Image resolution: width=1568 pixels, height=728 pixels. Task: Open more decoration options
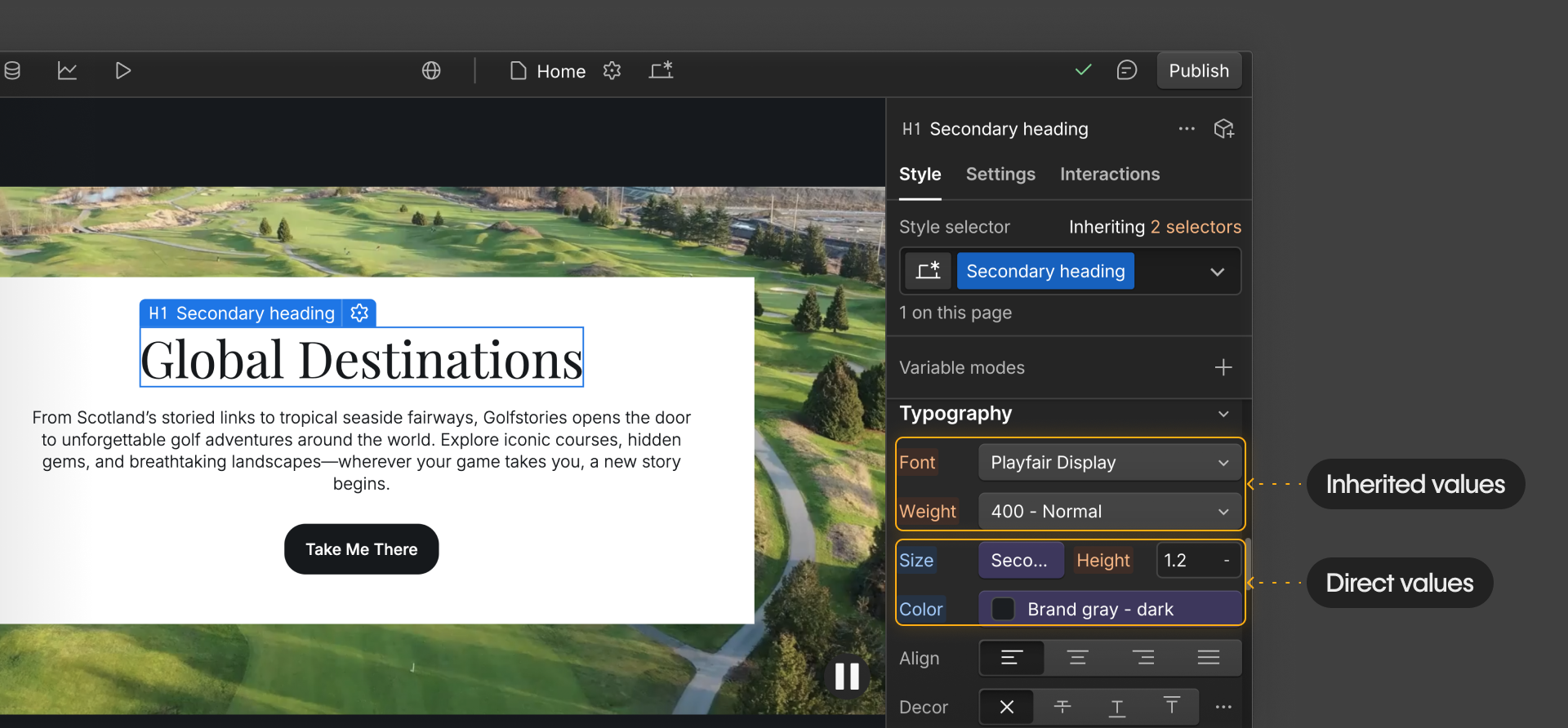point(1223,707)
